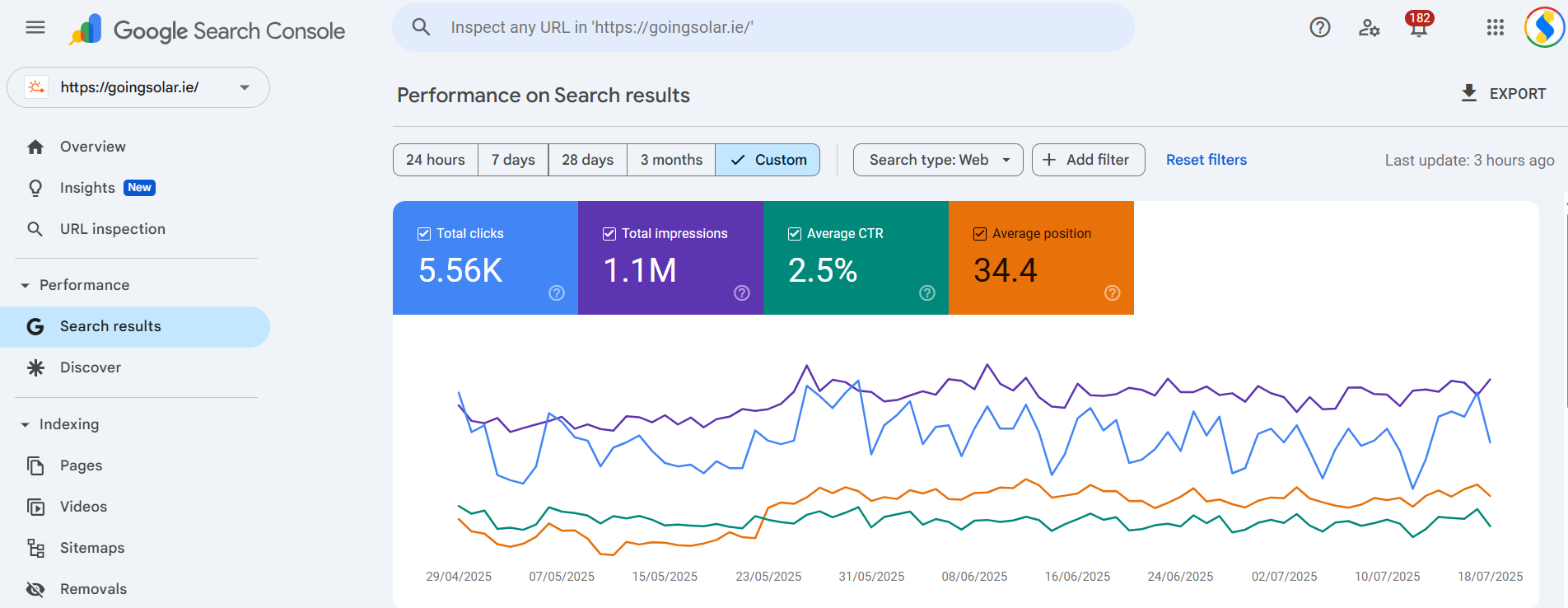Screen dimensions: 1568x608
Task: Open Sitemaps in the sidebar
Action: pyautogui.click(x=92, y=548)
